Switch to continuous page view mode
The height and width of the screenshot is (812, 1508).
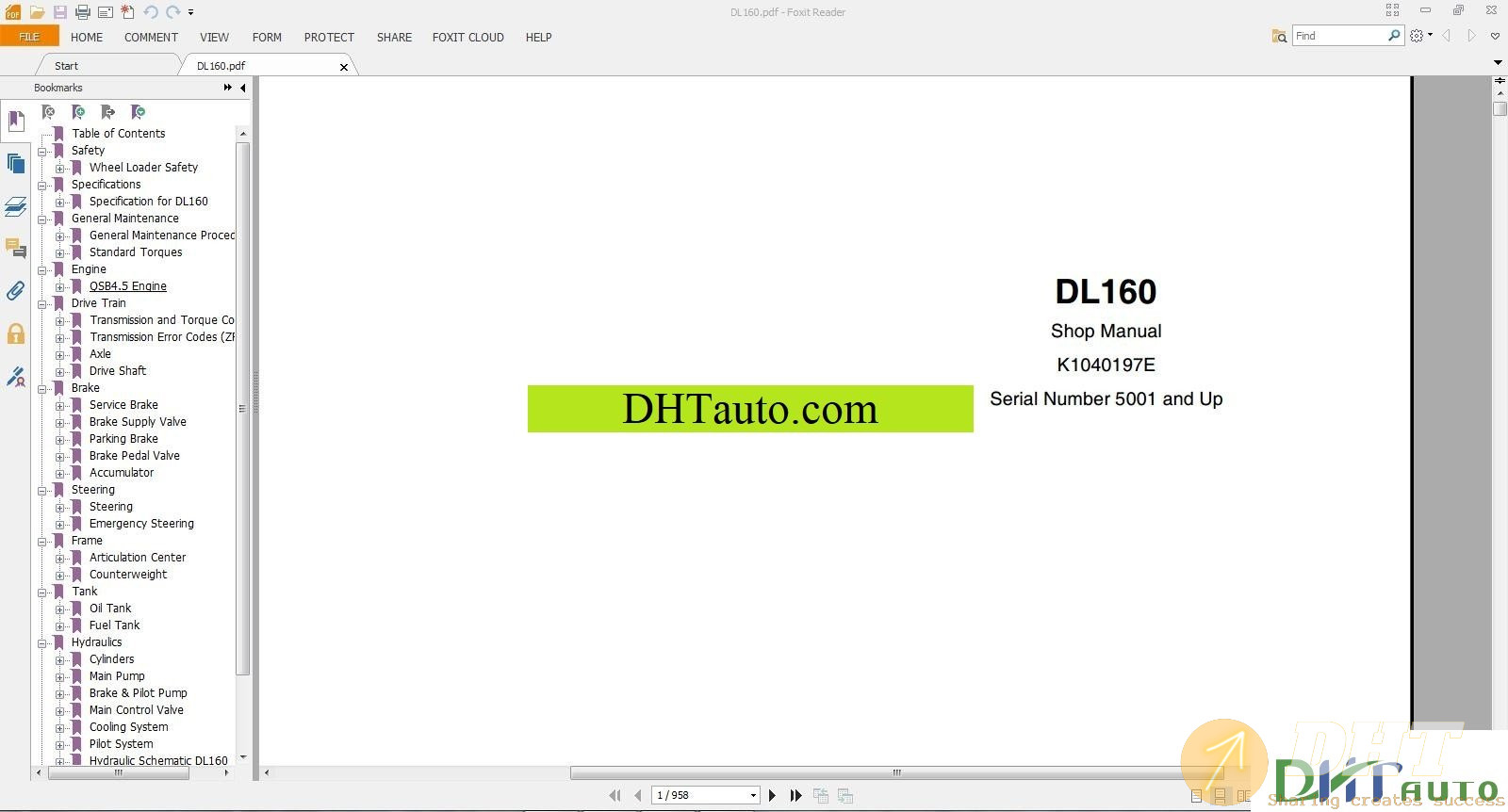pos(1220,796)
